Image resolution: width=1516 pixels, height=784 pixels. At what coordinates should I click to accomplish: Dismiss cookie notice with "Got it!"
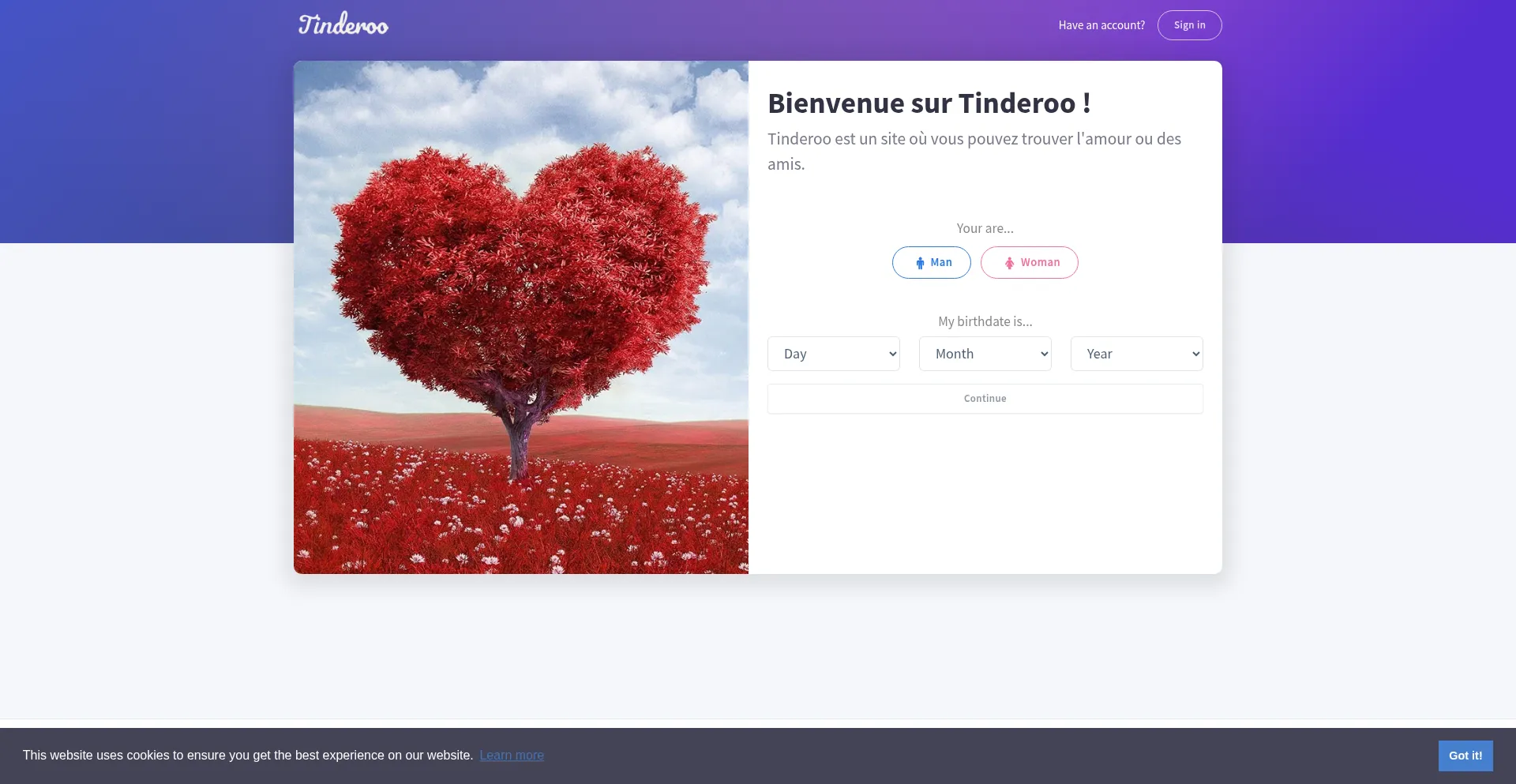[1465, 756]
